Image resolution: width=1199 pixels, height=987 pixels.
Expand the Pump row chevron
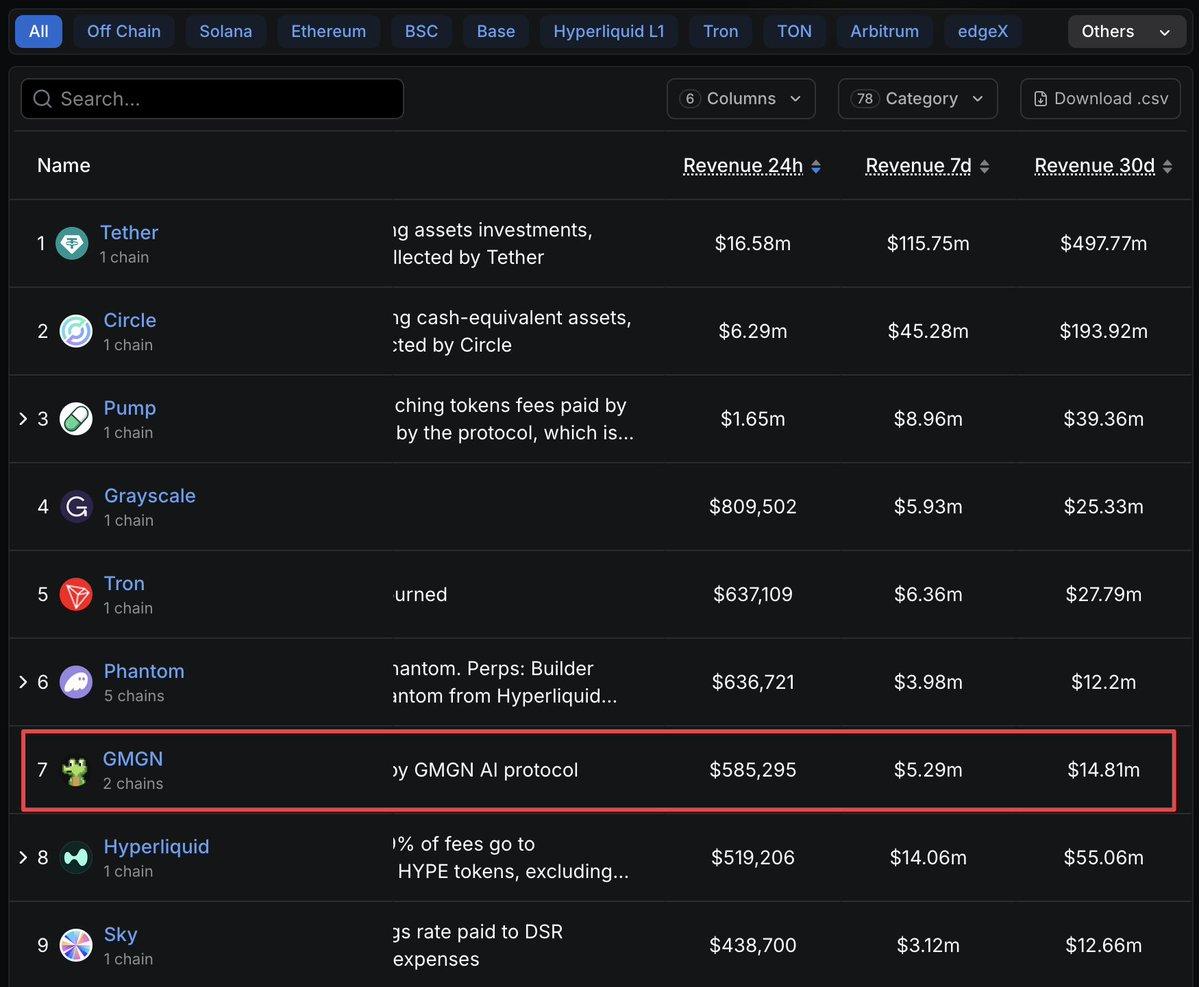pyautogui.click(x=23, y=419)
